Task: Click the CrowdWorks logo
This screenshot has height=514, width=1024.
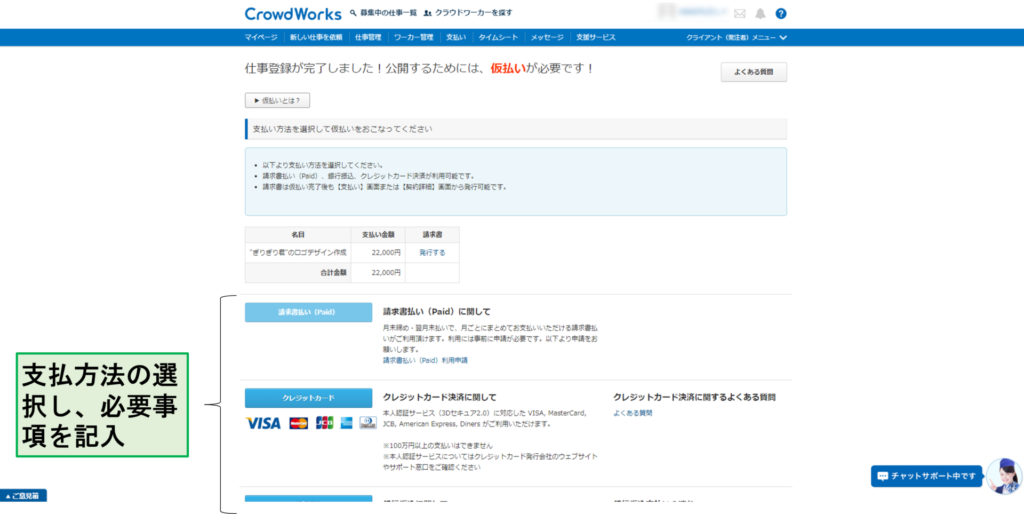Action: (293, 14)
